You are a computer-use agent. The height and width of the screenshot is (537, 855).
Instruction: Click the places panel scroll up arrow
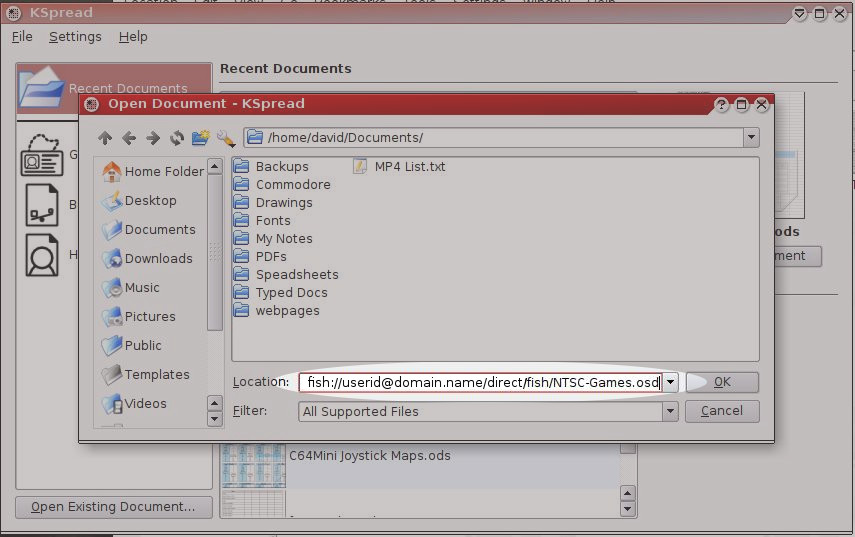point(215,166)
